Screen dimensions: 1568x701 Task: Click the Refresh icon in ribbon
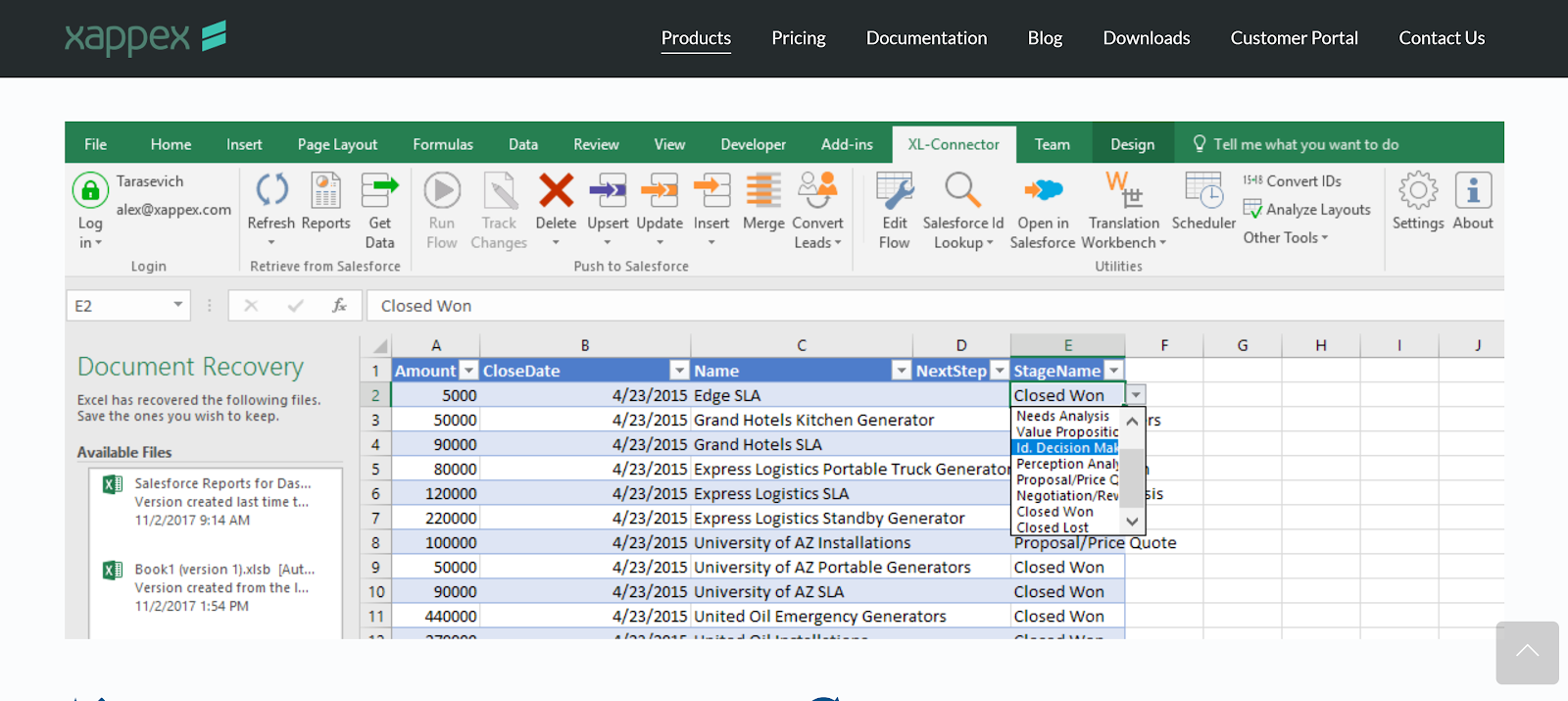tap(271, 191)
